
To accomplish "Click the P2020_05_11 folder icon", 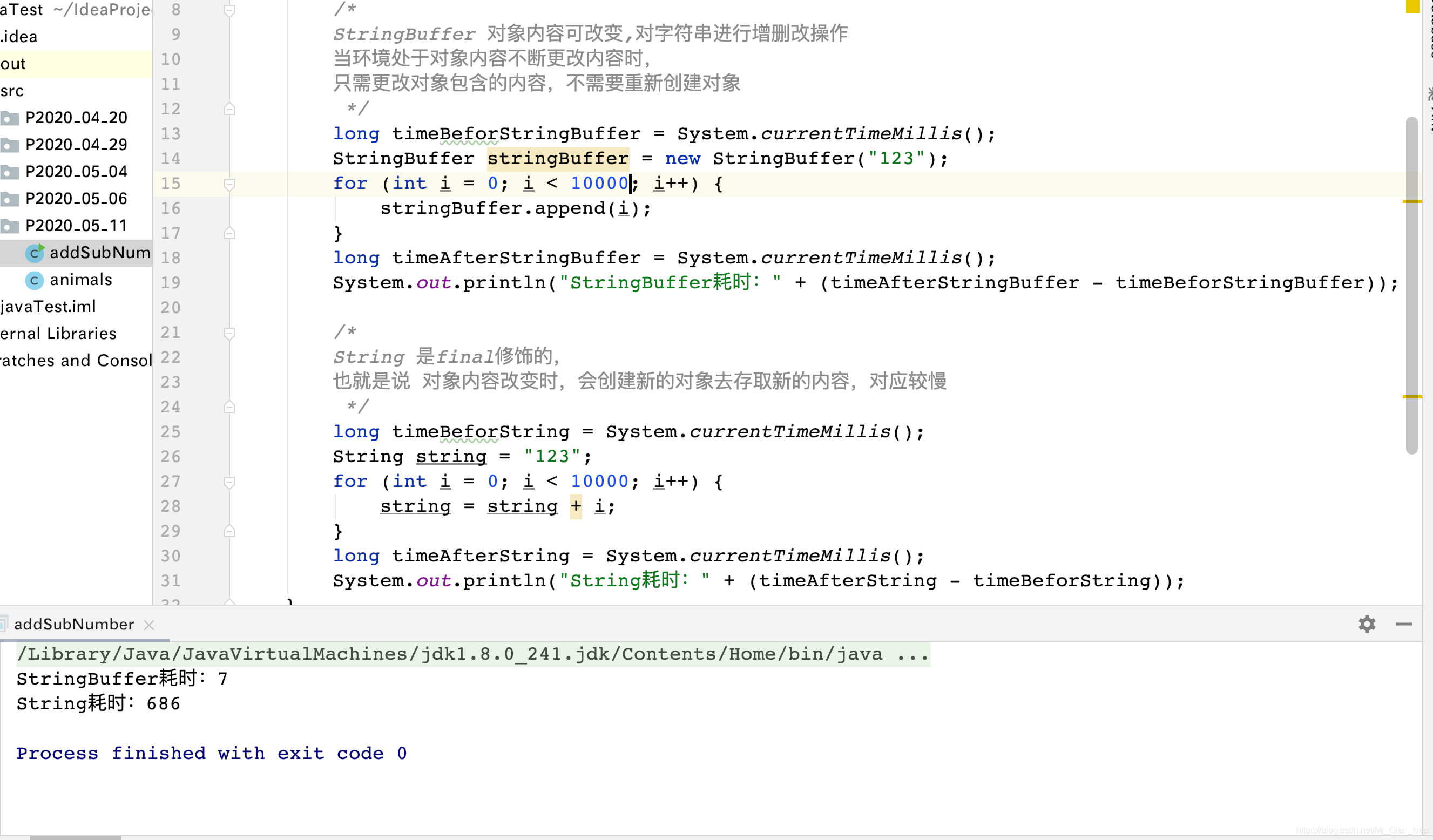I will pos(10,226).
